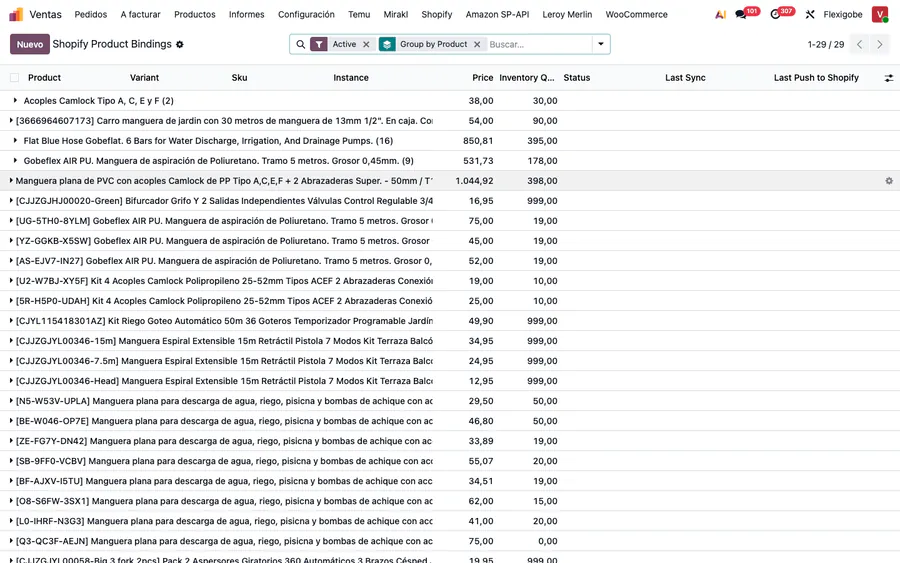
Task: Expand the Manguera plana de PVC con acoples group
Action: point(11,181)
